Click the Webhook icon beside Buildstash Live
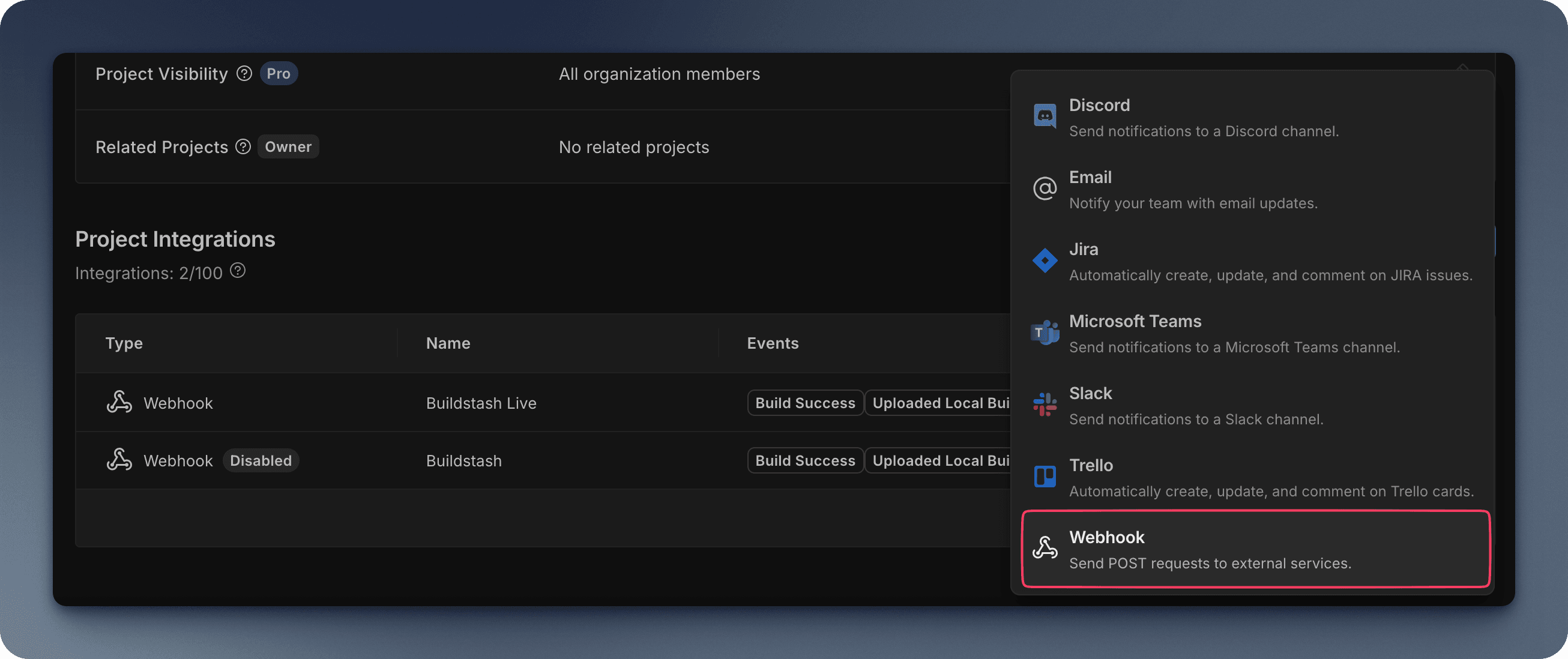The image size is (1568, 659). pyautogui.click(x=119, y=402)
